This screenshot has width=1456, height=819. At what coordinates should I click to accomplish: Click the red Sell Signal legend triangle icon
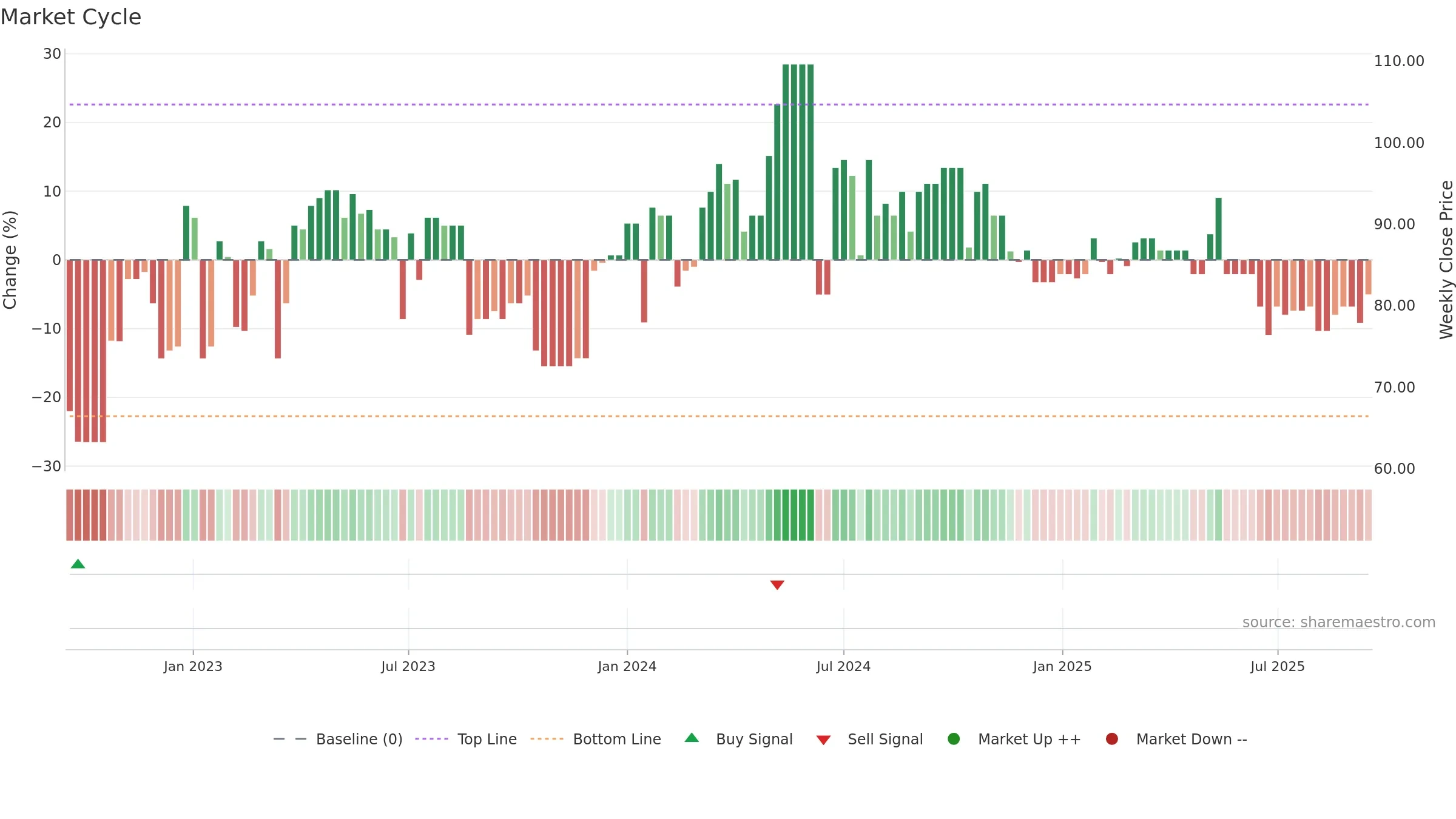tap(823, 740)
